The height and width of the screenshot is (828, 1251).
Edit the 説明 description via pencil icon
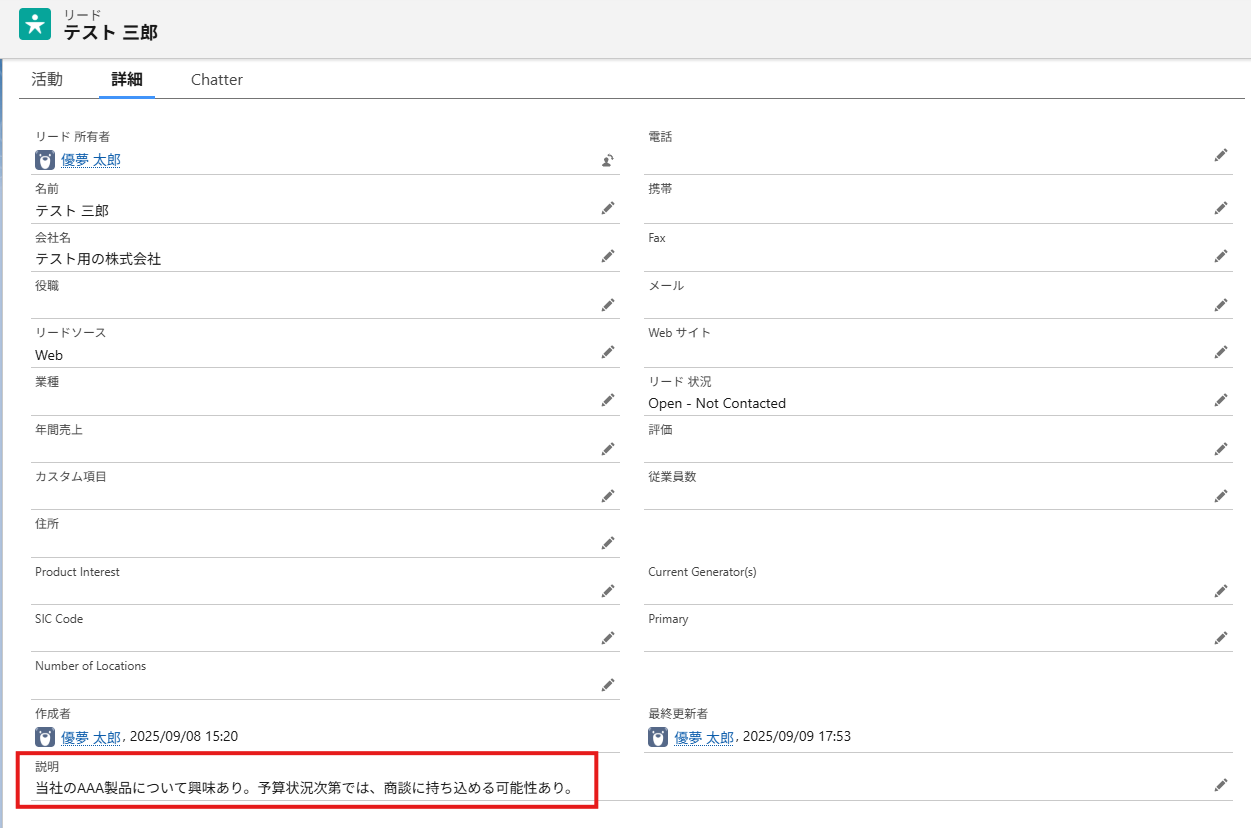[1220, 785]
